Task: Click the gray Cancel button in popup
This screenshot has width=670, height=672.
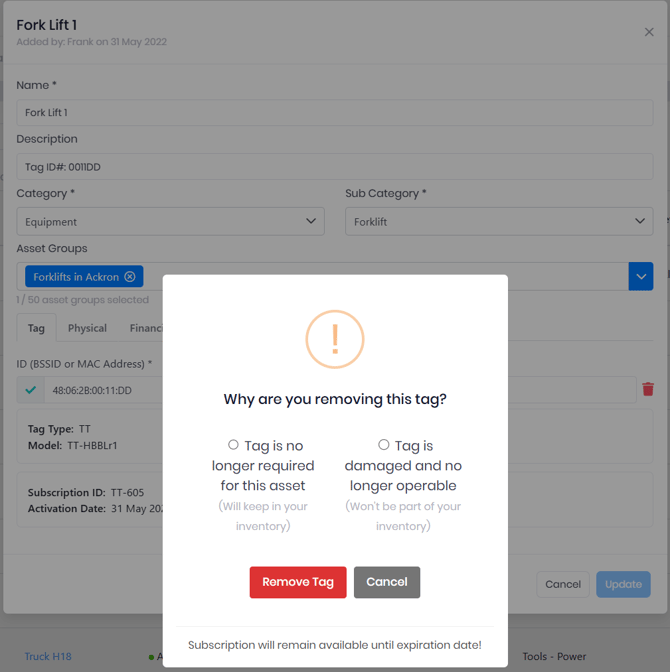Action: click(387, 582)
